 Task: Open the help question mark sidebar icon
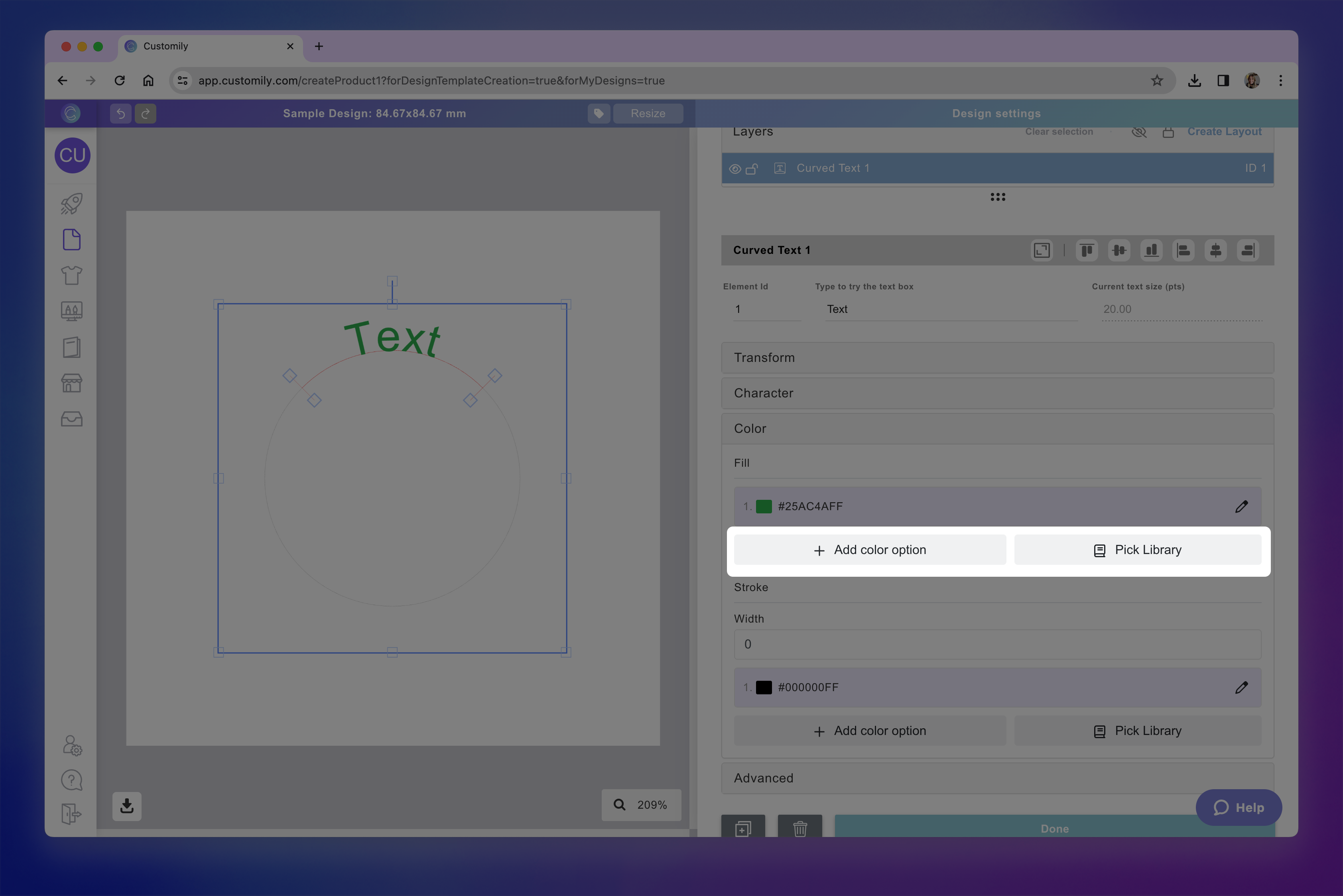(71, 780)
